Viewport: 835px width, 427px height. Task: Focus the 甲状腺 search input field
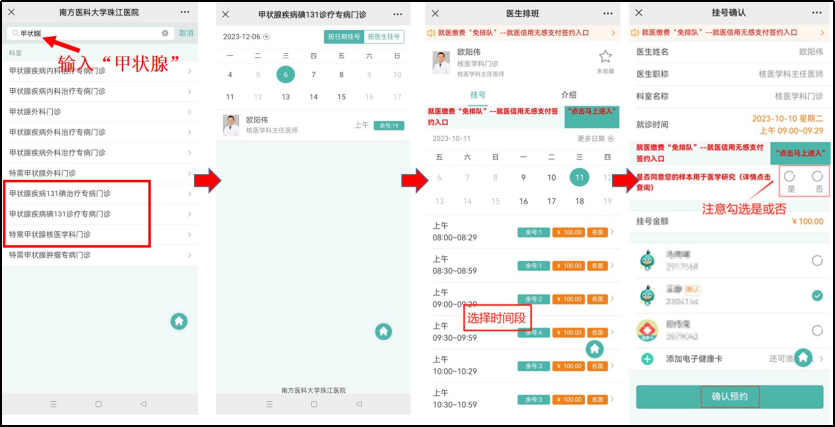(x=91, y=33)
